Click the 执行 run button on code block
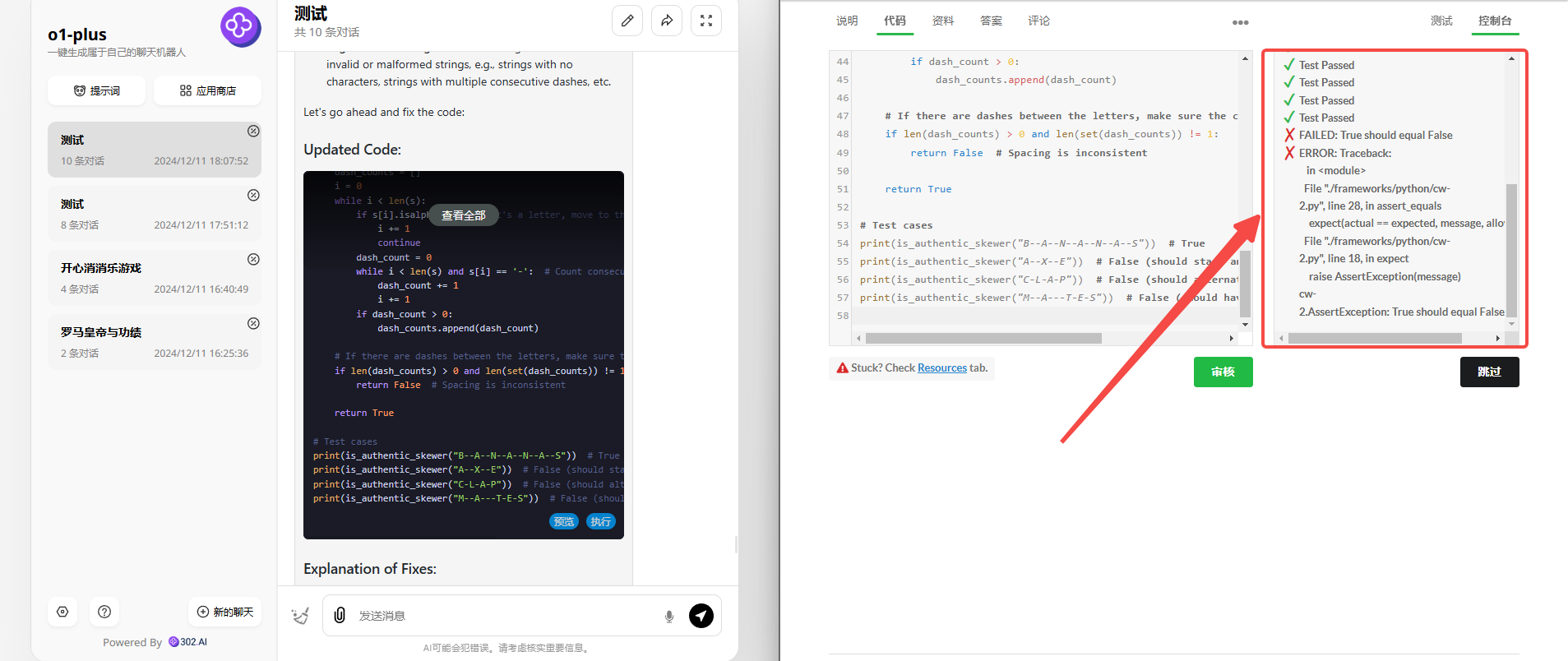 click(x=601, y=521)
